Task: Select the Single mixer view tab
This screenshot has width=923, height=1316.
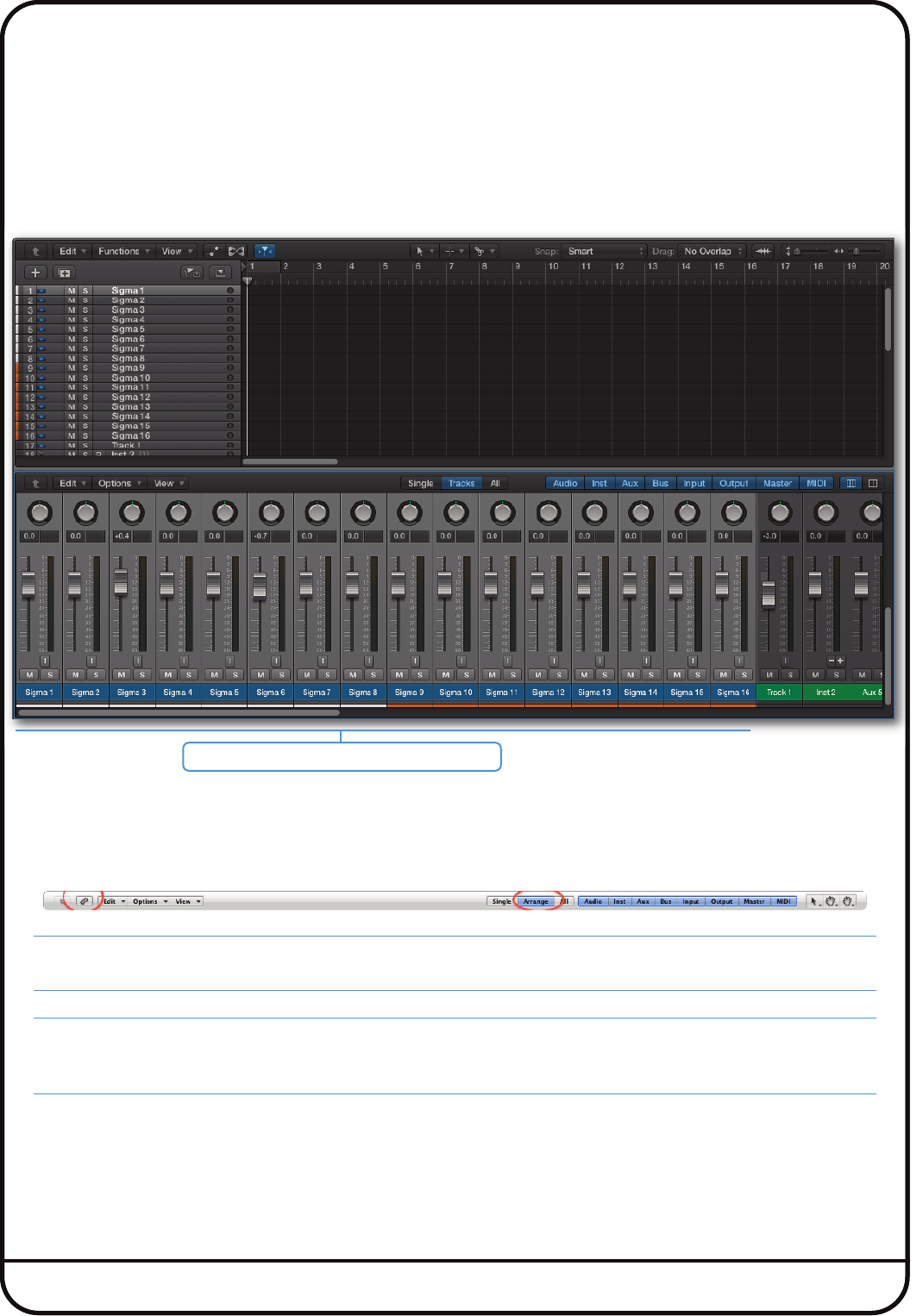Action: (x=421, y=483)
